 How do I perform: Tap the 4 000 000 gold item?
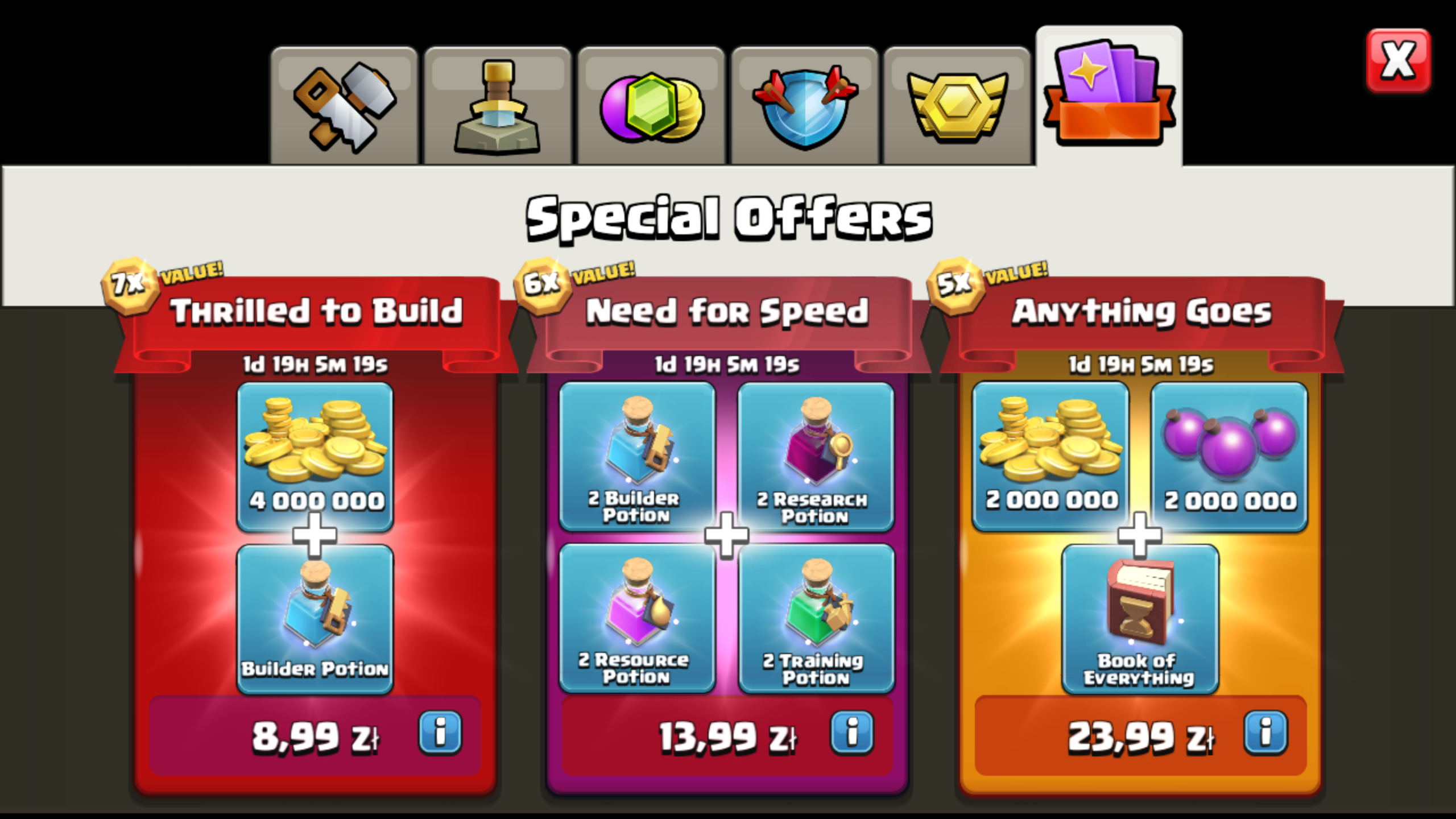click(315, 457)
